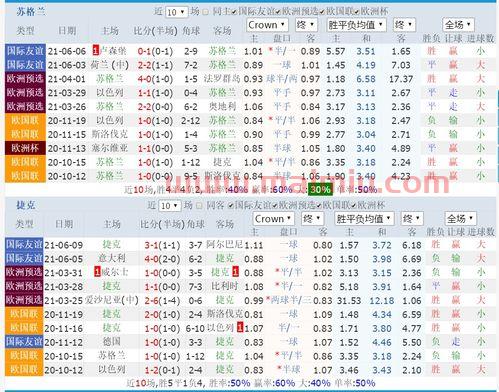Click home team 意大利 in 21-06-05 row
This screenshot has width=499, height=392.
(111, 258)
